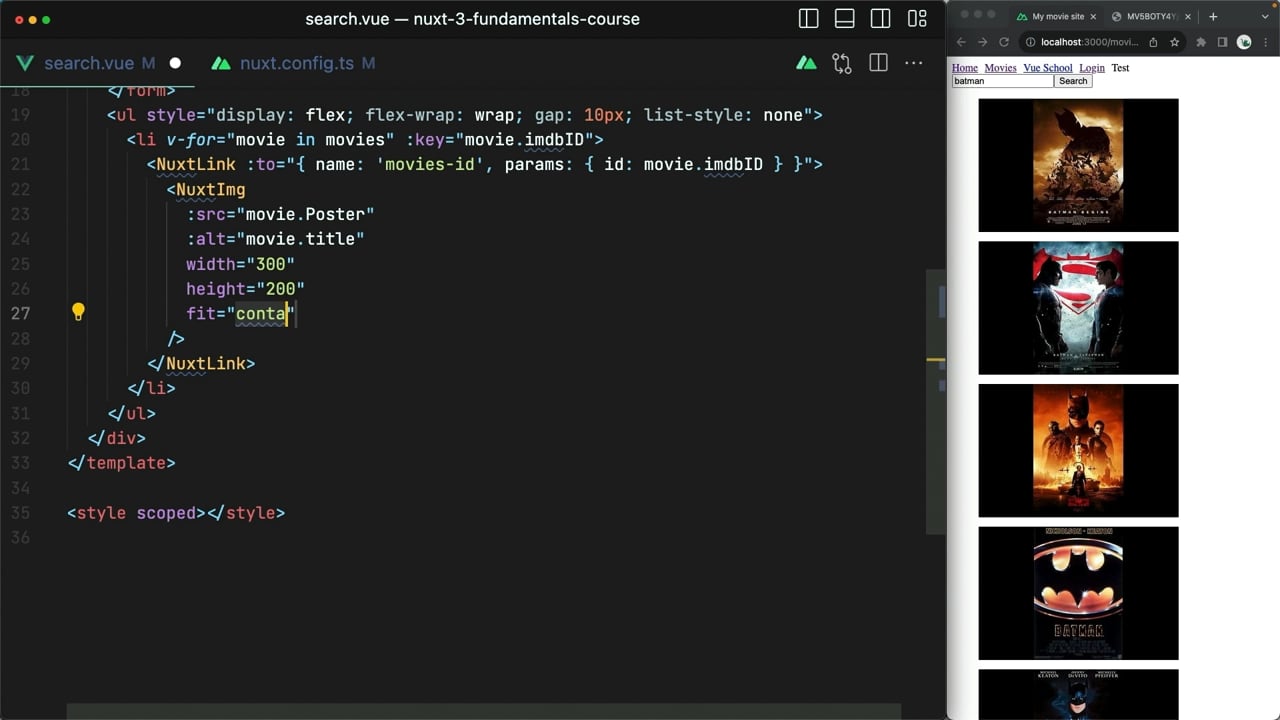This screenshot has width=1280, height=720.
Task: Click the yellow lightbulb code action icon
Action: [x=78, y=312]
